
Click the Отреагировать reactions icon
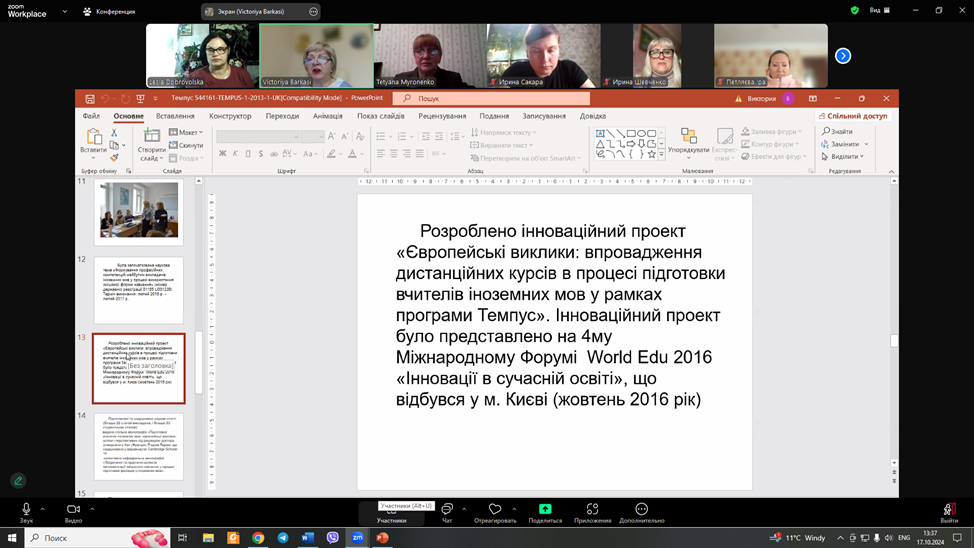[x=495, y=510]
